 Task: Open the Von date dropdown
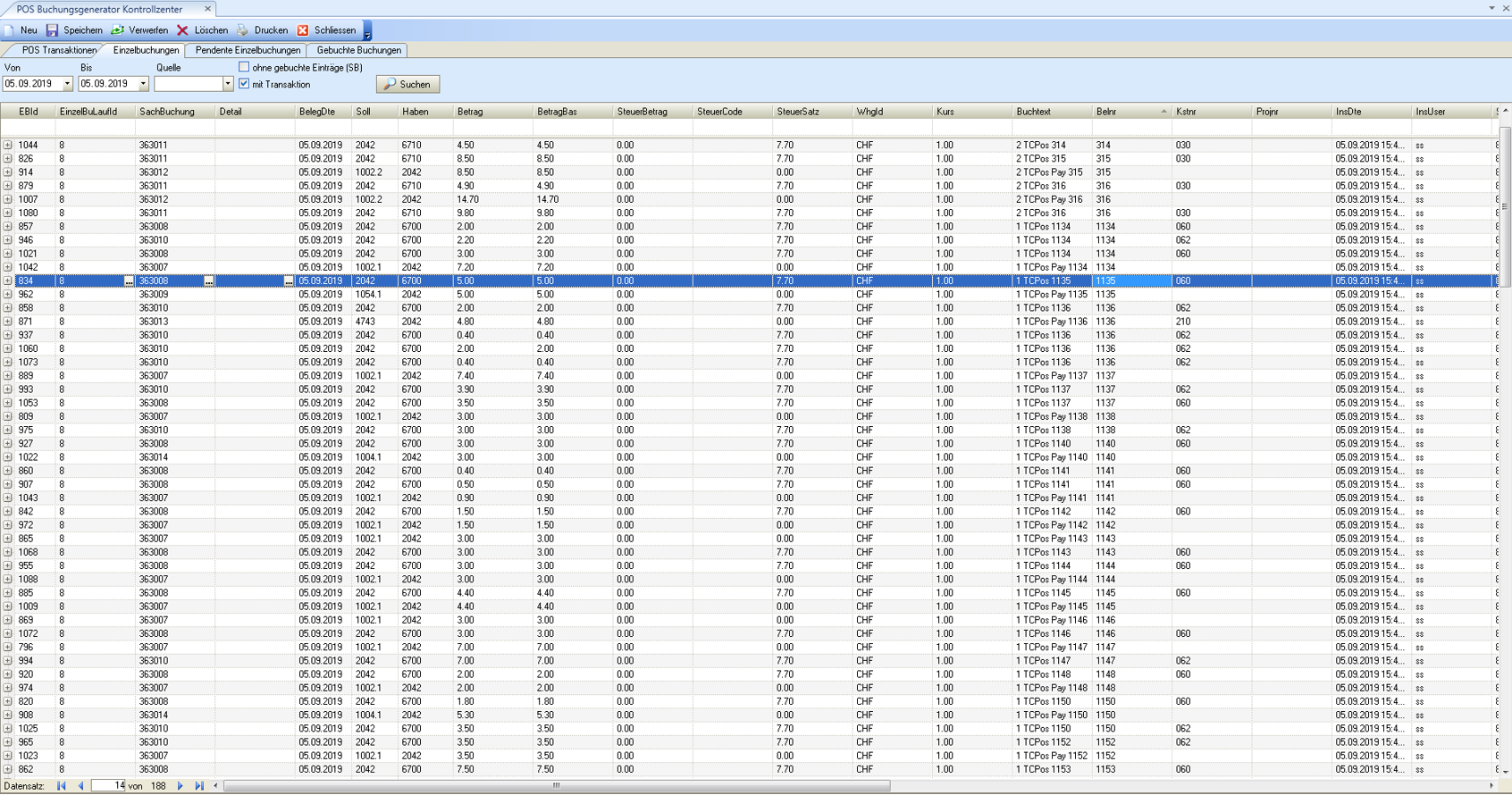[x=67, y=84]
